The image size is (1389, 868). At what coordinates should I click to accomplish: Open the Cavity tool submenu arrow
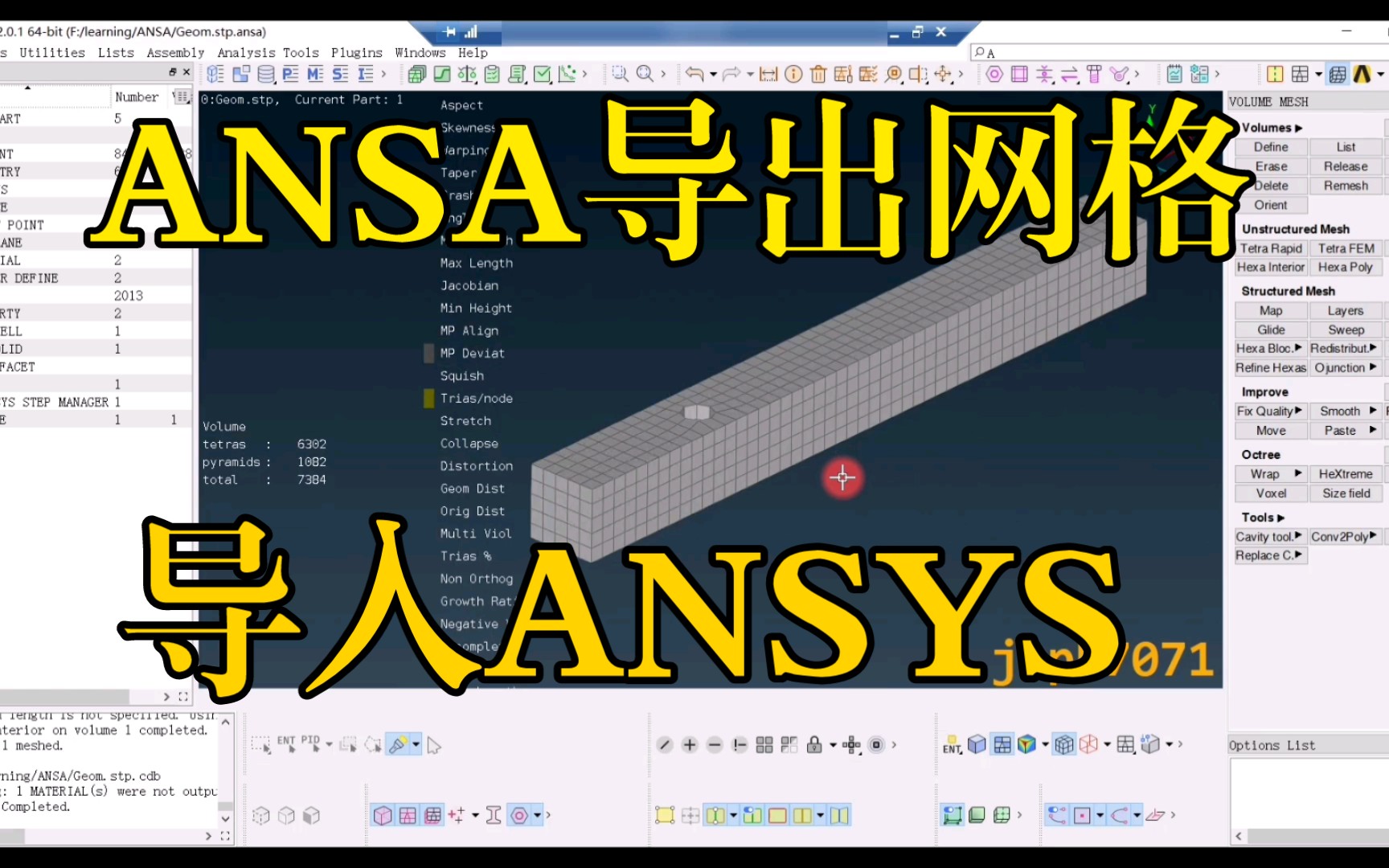[x=1298, y=536]
